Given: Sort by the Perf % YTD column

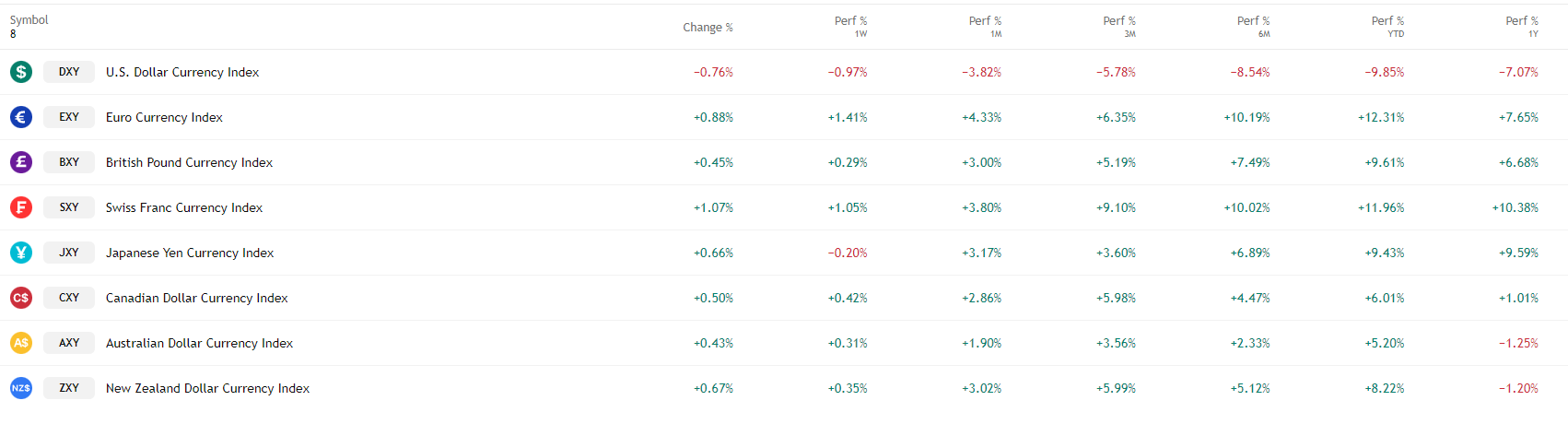Looking at the screenshot, I should click(x=1387, y=26).
